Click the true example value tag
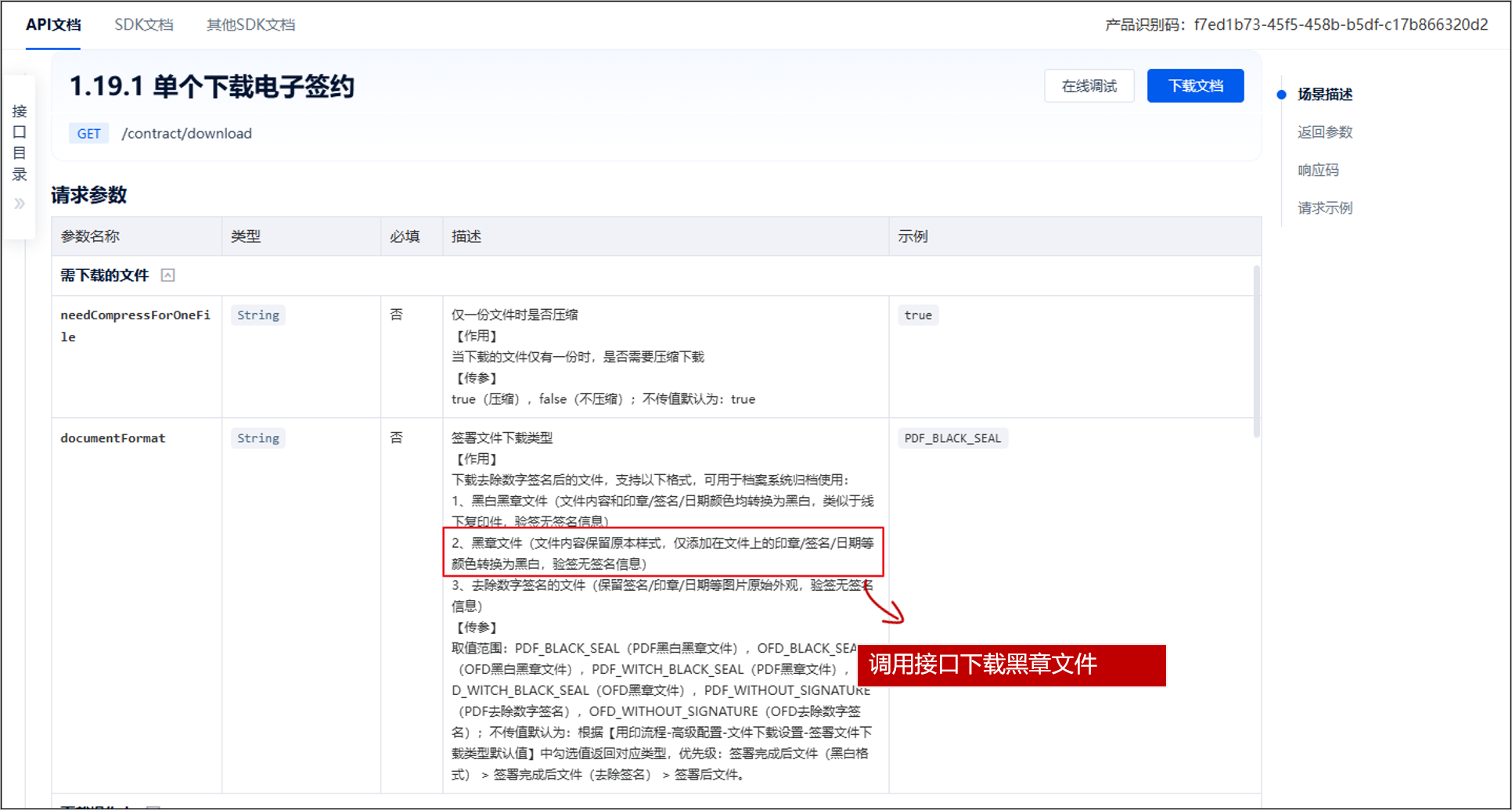The image size is (1512, 810). coord(918,315)
